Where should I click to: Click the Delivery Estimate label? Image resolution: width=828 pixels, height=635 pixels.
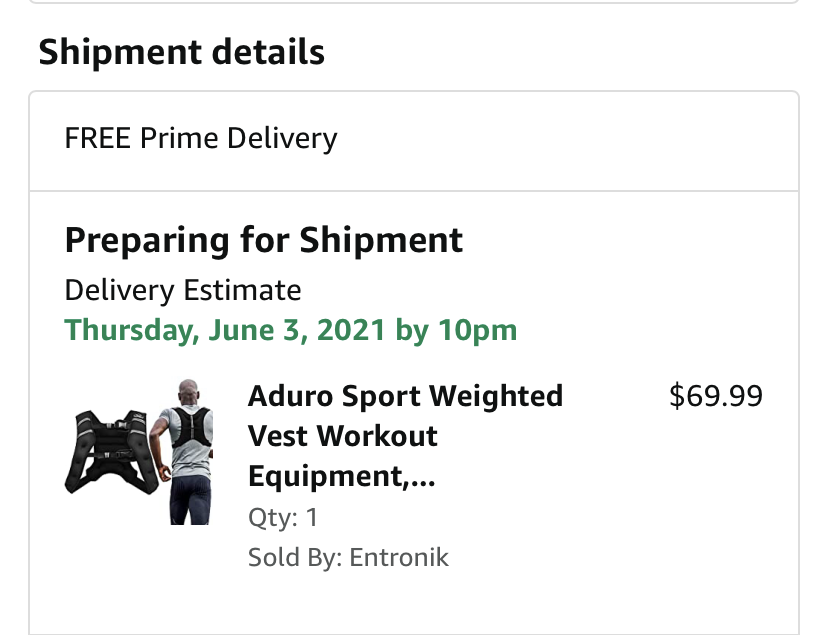(183, 290)
